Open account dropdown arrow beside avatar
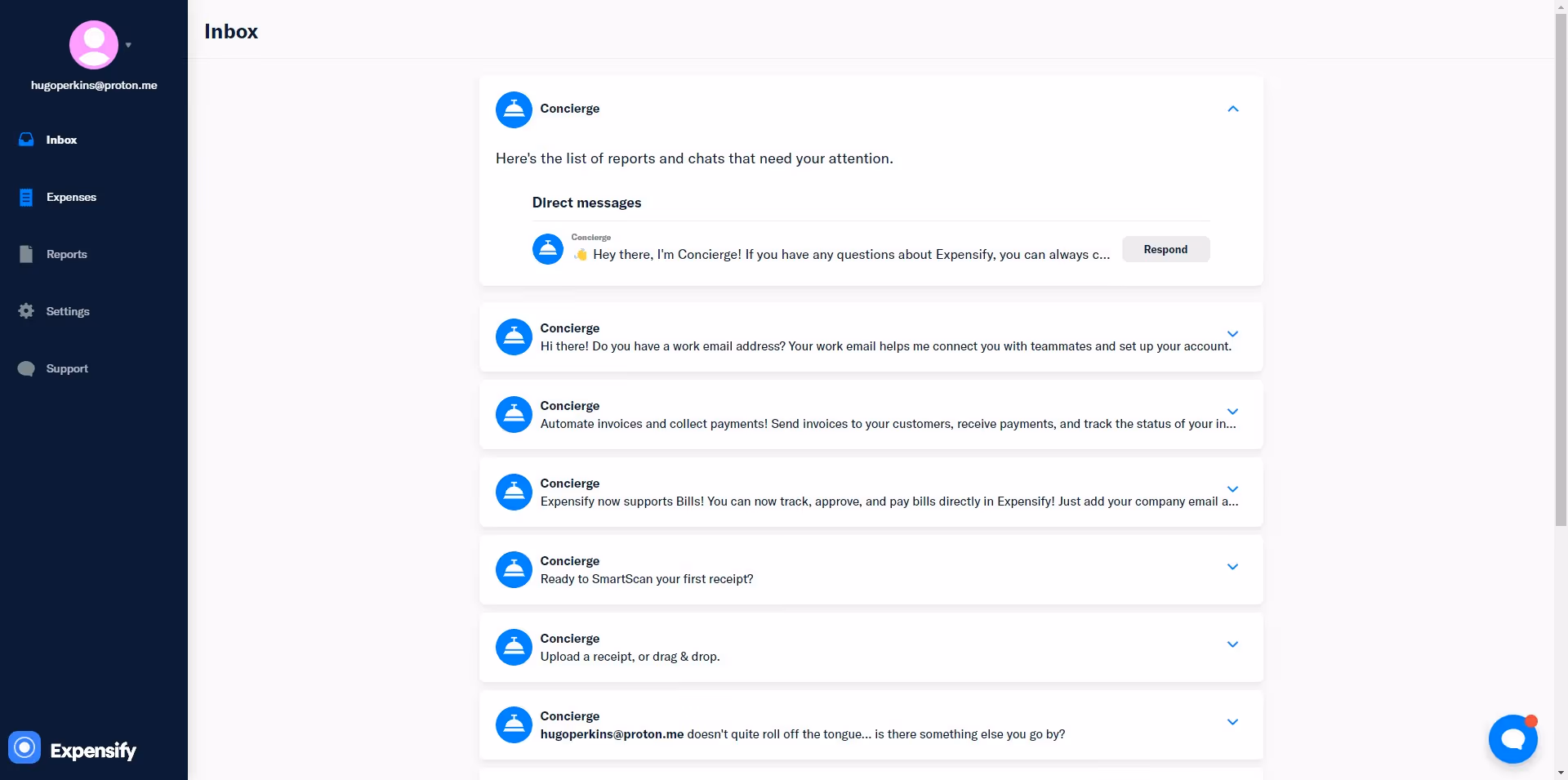This screenshot has width=1568, height=780. (x=128, y=45)
